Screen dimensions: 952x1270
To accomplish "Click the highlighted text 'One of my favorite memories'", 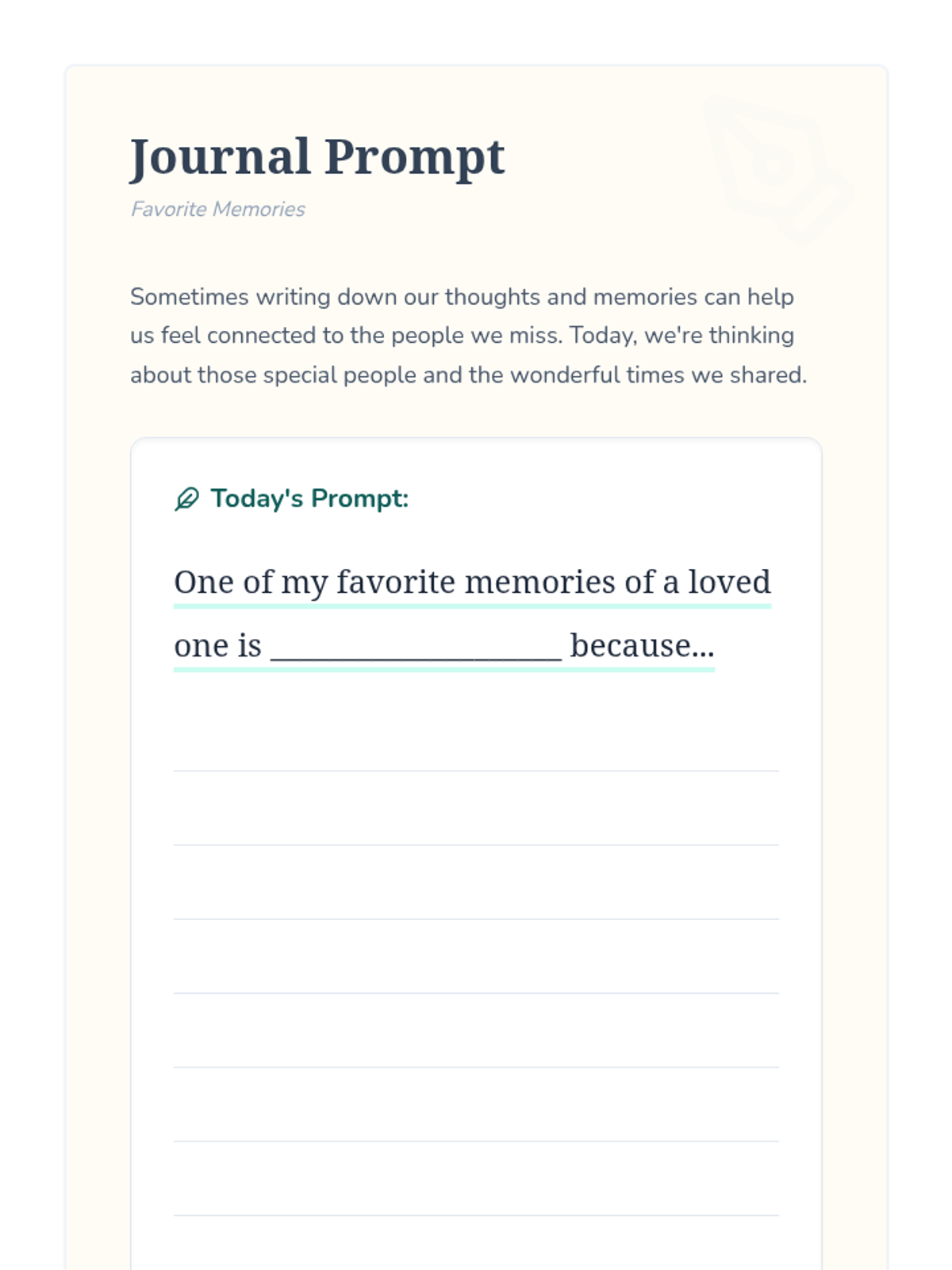I will [x=394, y=583].
